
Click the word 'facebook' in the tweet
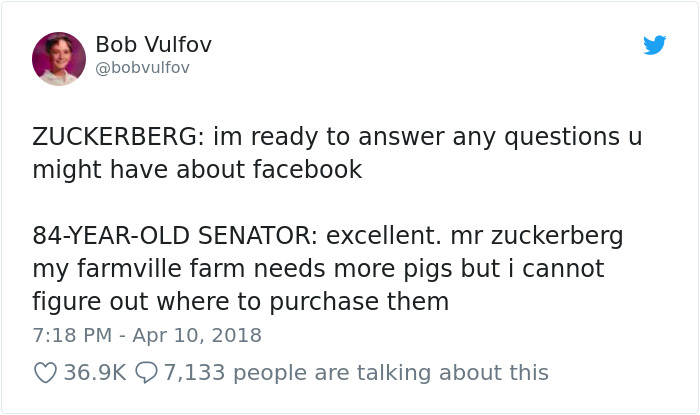(308, 170)
